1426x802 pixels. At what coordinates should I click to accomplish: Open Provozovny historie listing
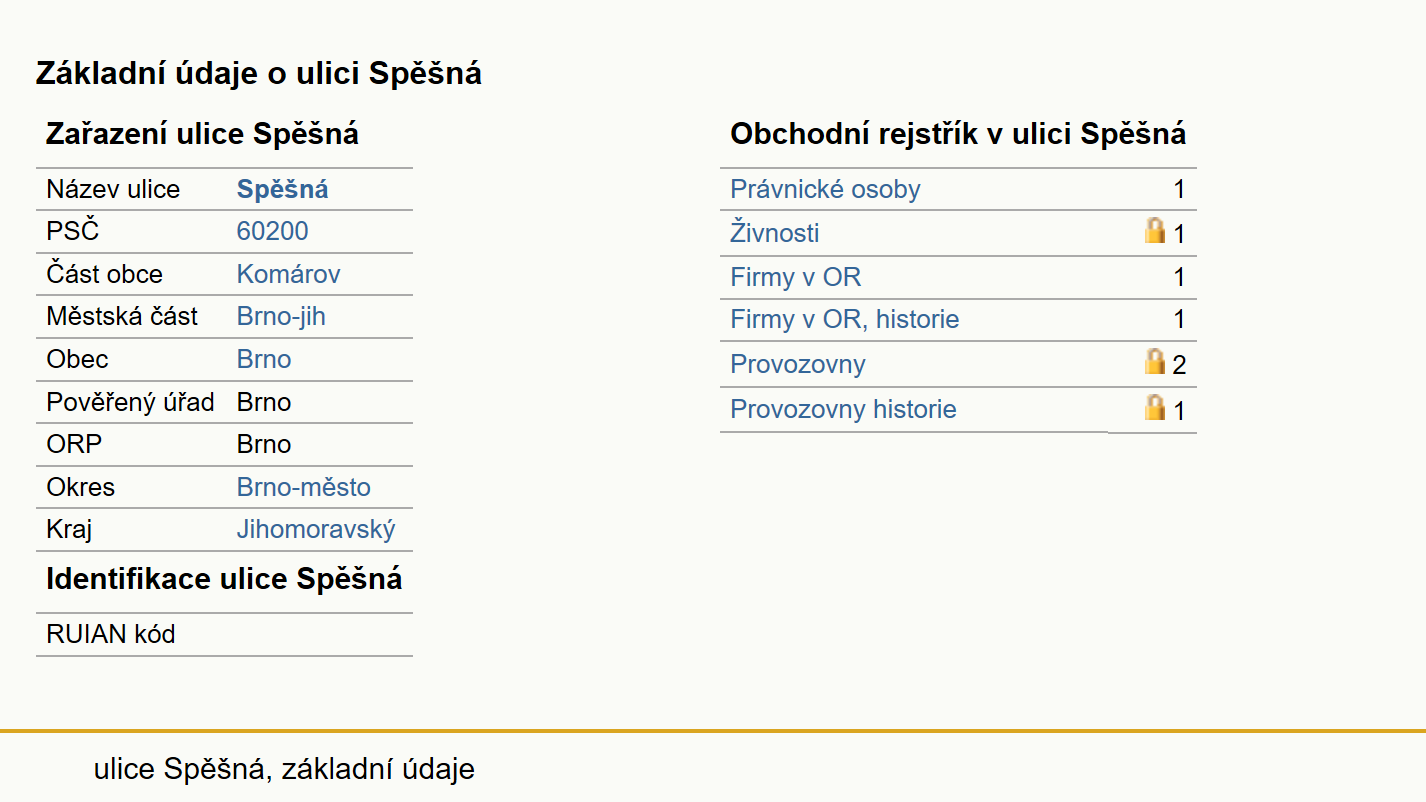pos(844,410)
